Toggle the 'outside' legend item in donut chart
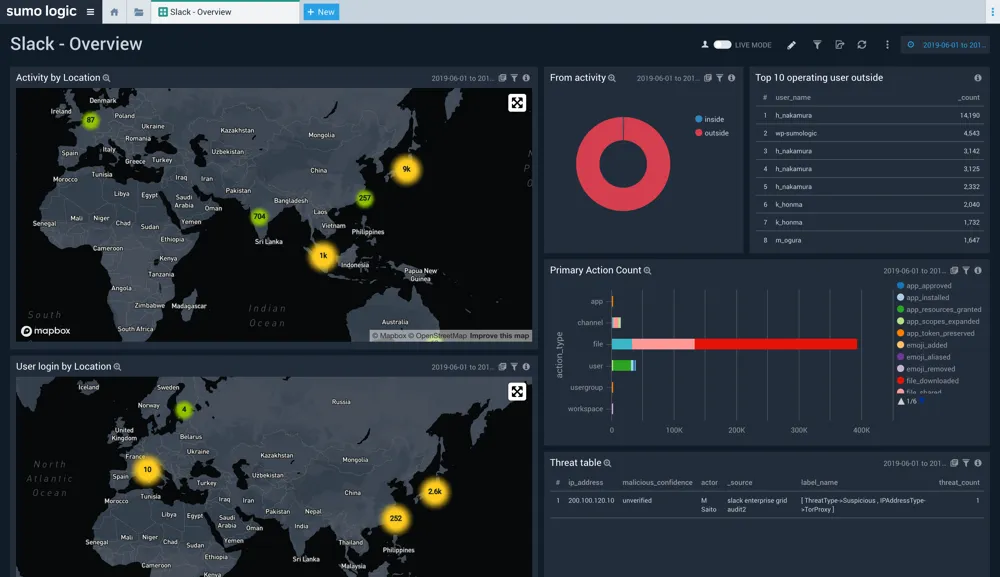 715,133
